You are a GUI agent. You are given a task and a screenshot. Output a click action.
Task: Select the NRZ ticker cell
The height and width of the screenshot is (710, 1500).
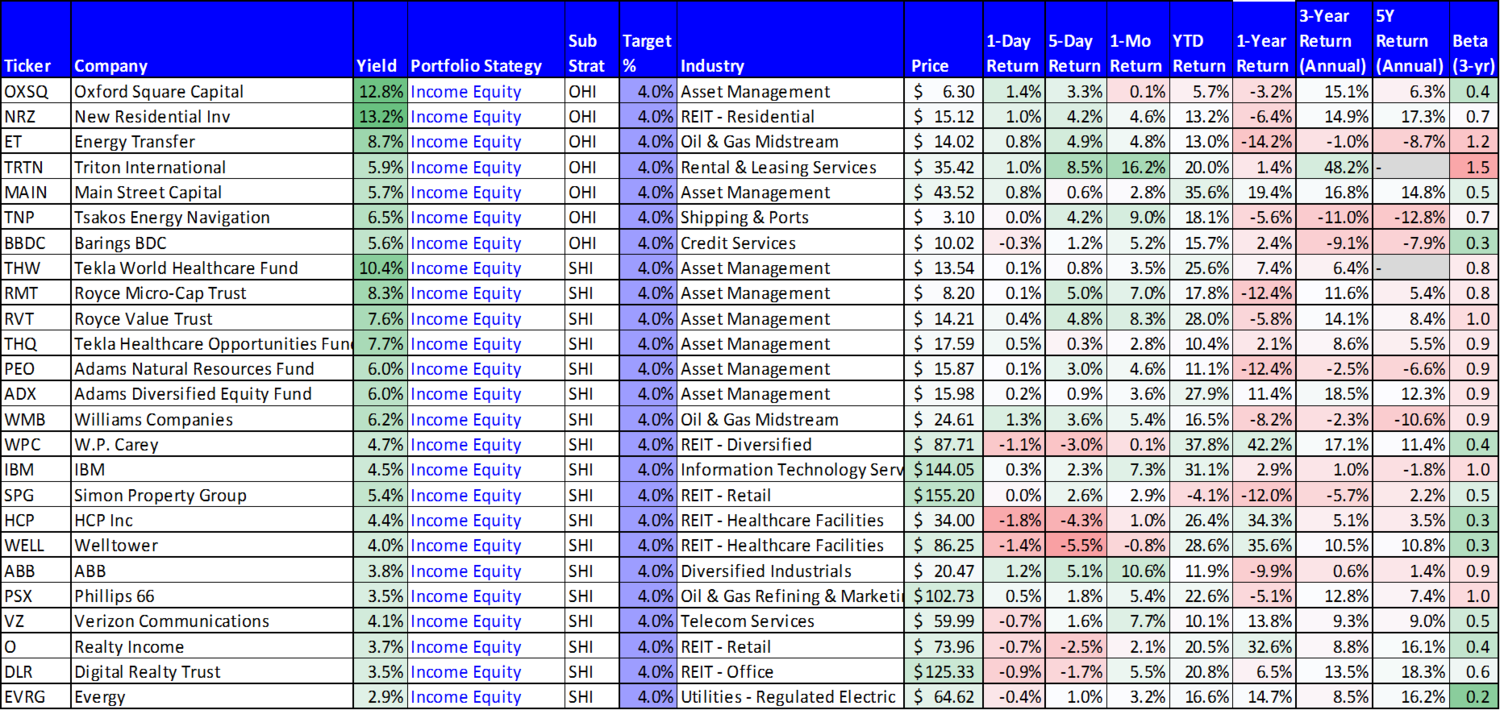tap(36, 117)
